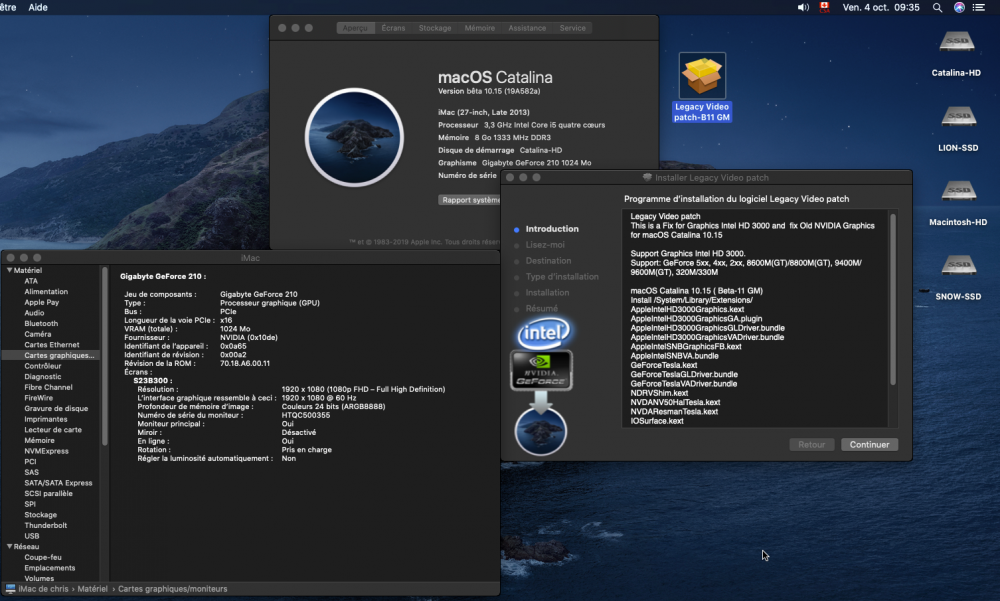Select USB in System Report sidebar

click(31, 537)
